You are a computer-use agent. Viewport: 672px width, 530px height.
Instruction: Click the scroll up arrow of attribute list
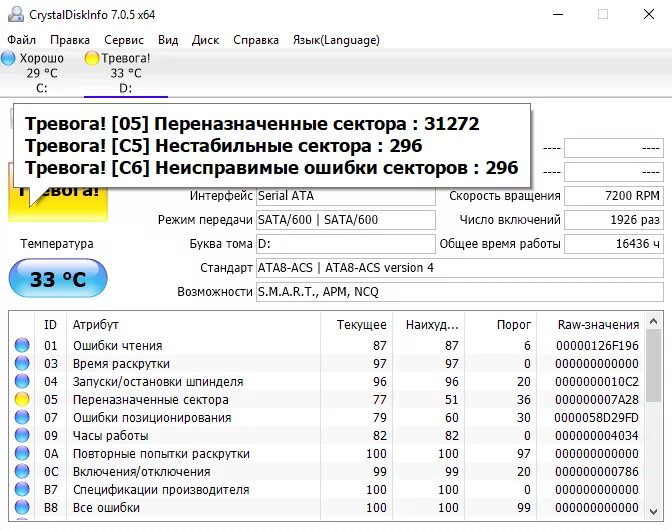(x=654, y=321)
